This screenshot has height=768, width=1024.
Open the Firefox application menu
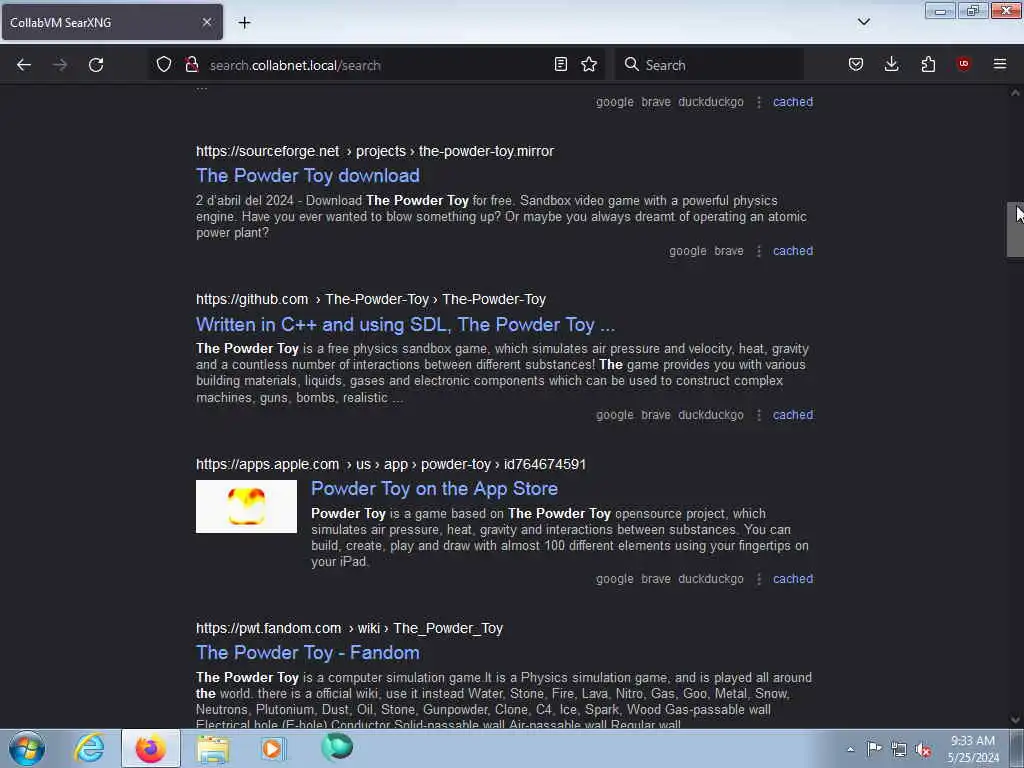(1000, 64)
